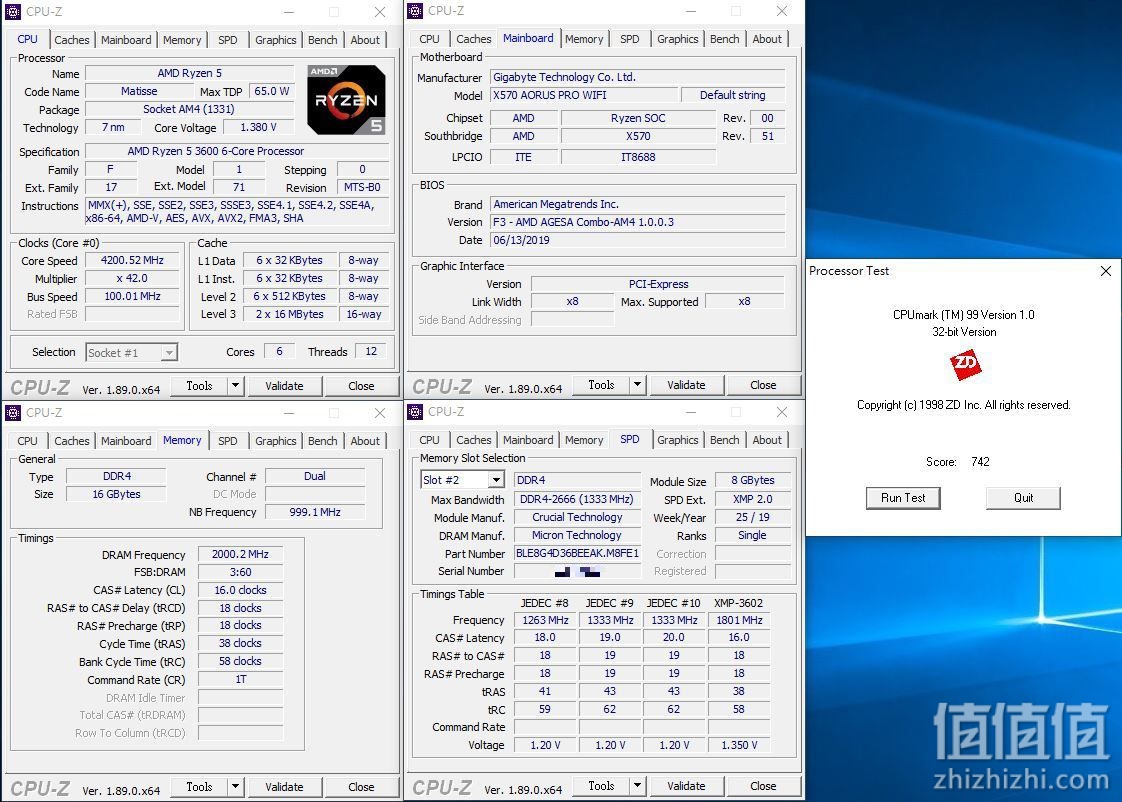1122x802 pixels.
Task: Click the CPU-Z icon in the CPU window title bar
Action: pyautogui.click(x=13, y=11)
